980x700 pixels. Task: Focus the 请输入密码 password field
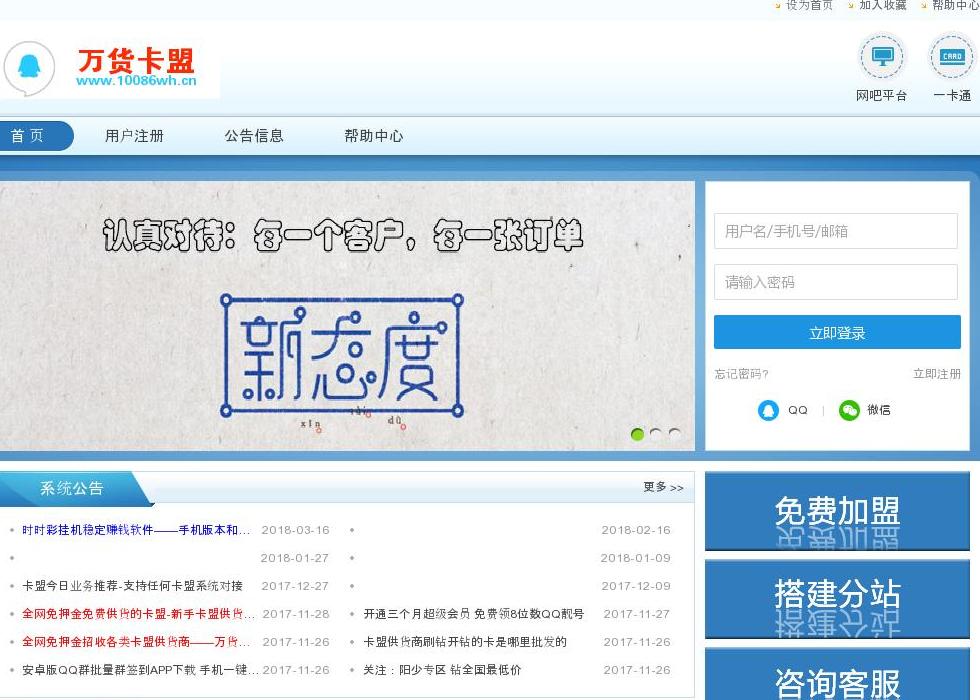[836, 282]
